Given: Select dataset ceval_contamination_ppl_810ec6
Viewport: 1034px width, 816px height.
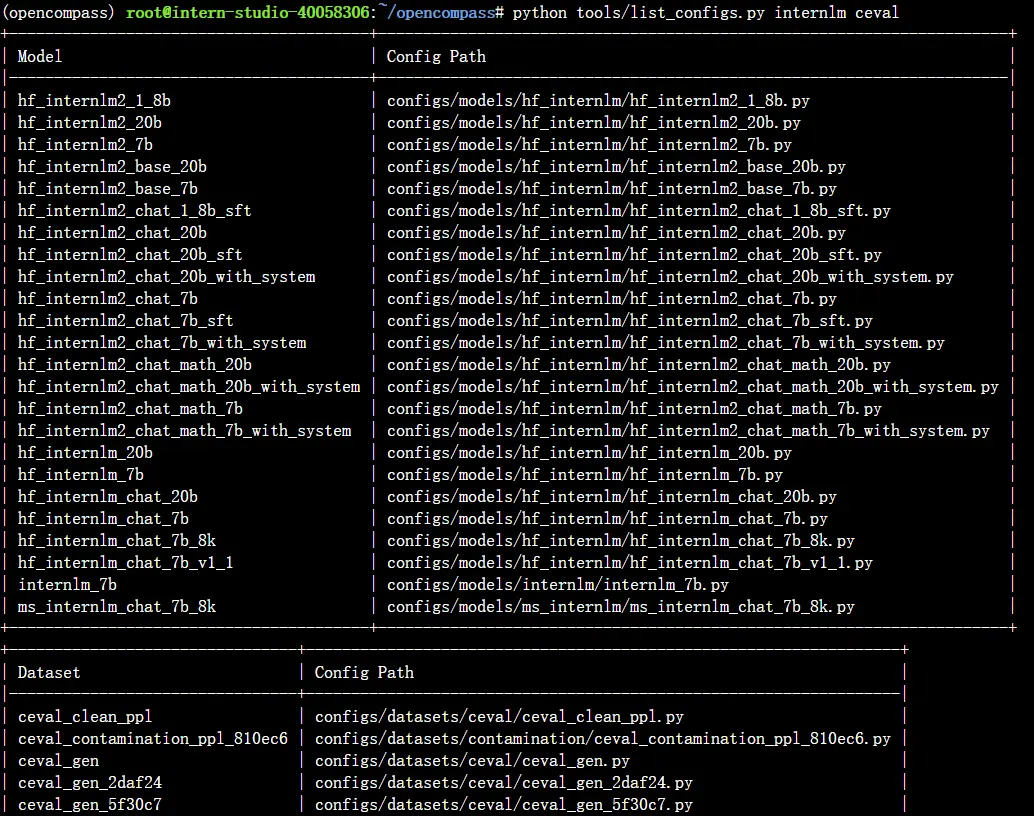Looking at the screenshot, I should point(152,738).
